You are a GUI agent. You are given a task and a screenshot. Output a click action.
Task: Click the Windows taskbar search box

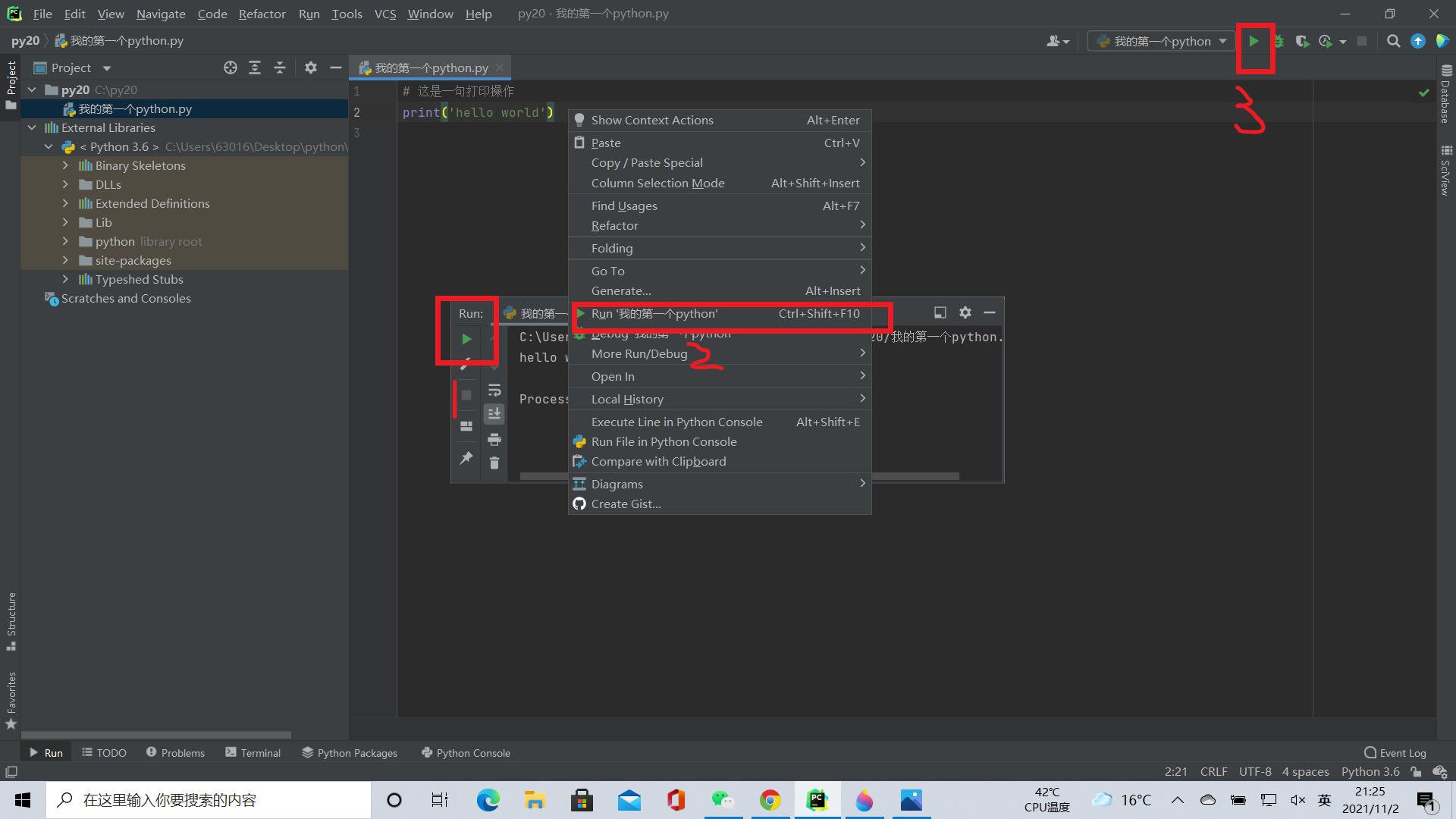point(209,800)
